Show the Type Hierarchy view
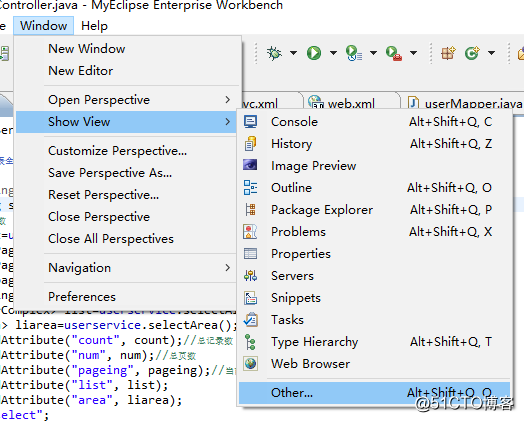The height and width of the screenshot is (422, 524). pyautogui.click(x=374, y=342)
